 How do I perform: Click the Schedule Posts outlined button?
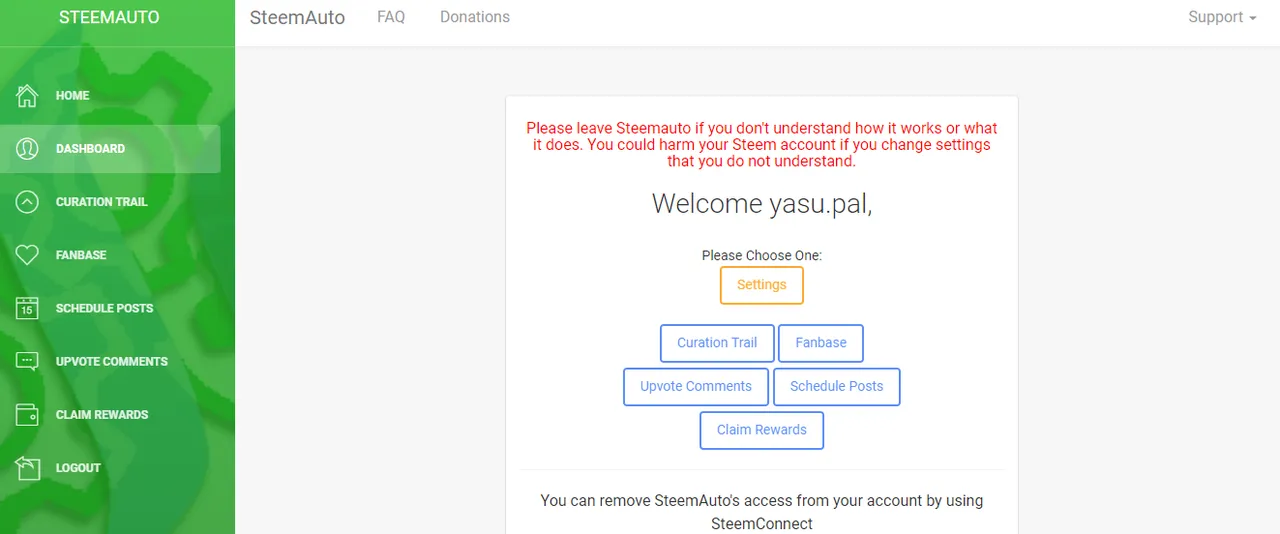(x=837, y=387)
